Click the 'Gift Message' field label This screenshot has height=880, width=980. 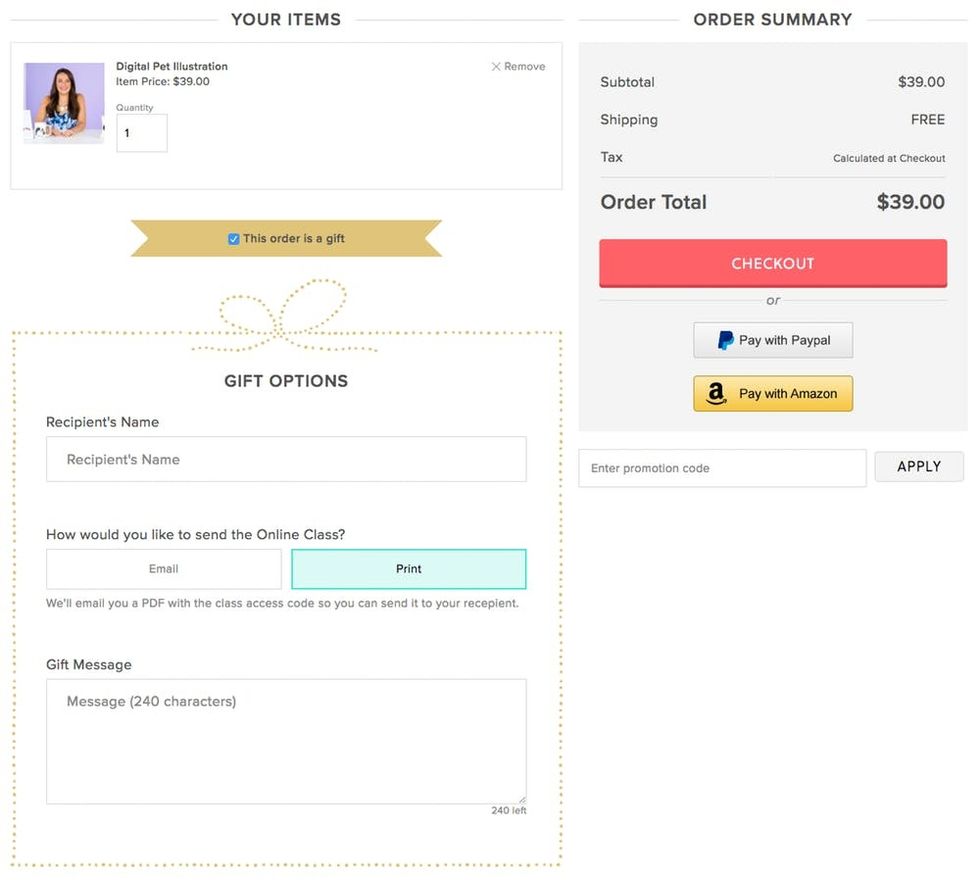[x=89, y=665]
